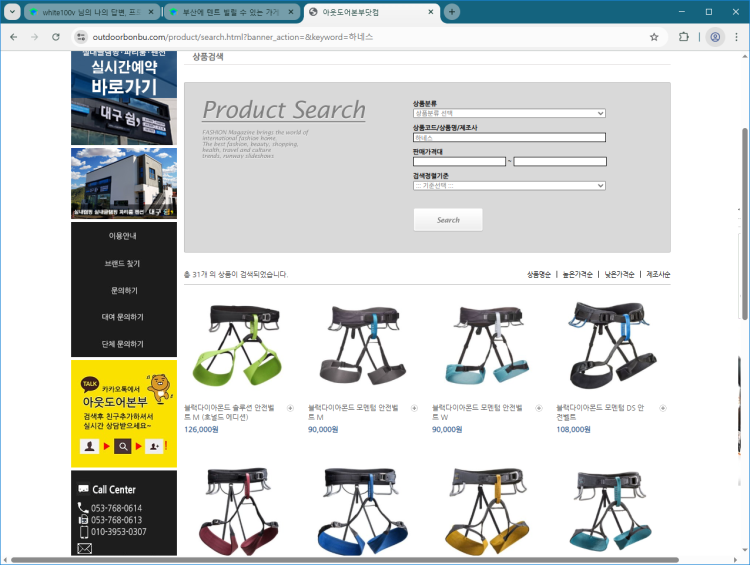Select the 아웃도어본부닷컴 tab
The width and height of the screenshot is (750, 565).
pos(371,12)
